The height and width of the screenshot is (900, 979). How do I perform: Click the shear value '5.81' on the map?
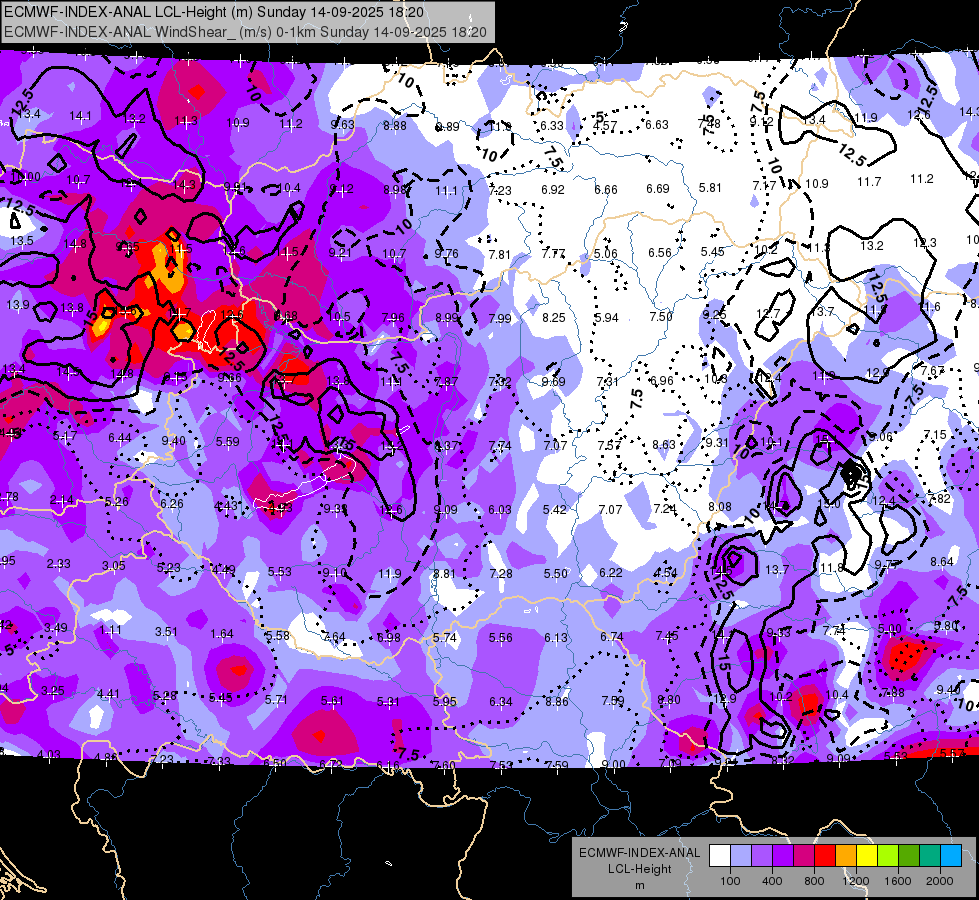coord(710,187)
